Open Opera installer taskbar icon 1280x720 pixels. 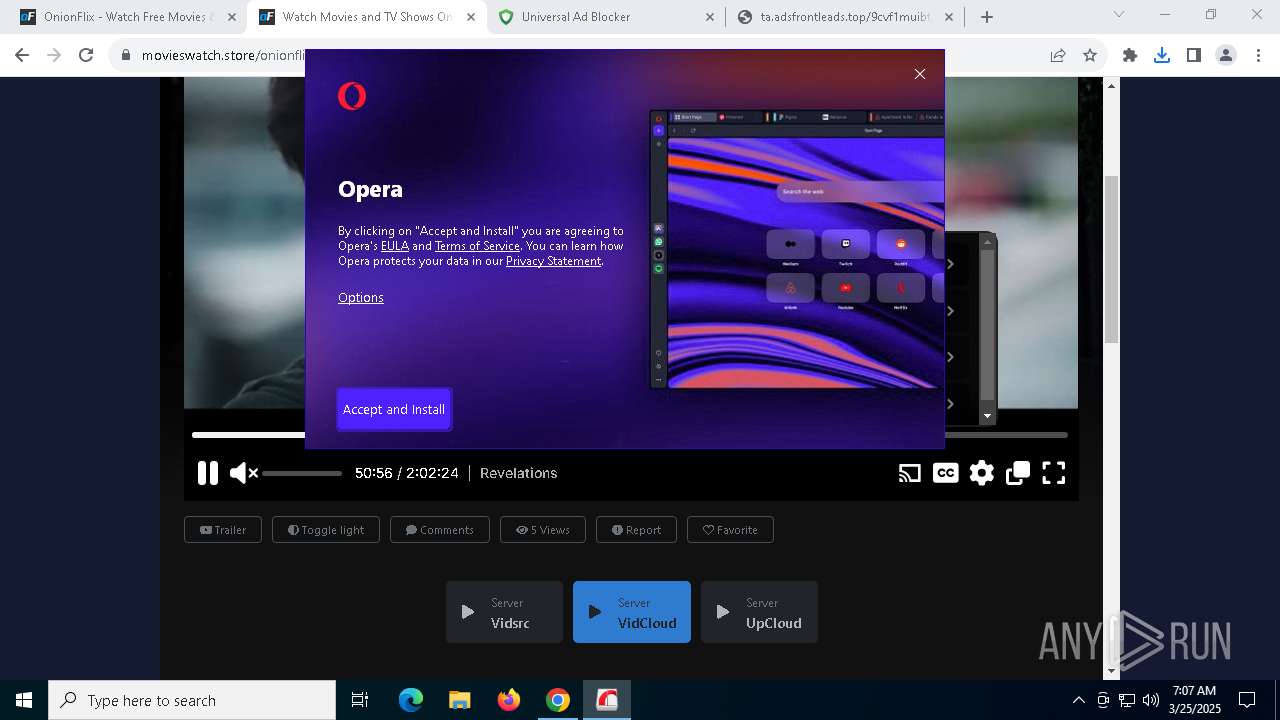point(607,700)
